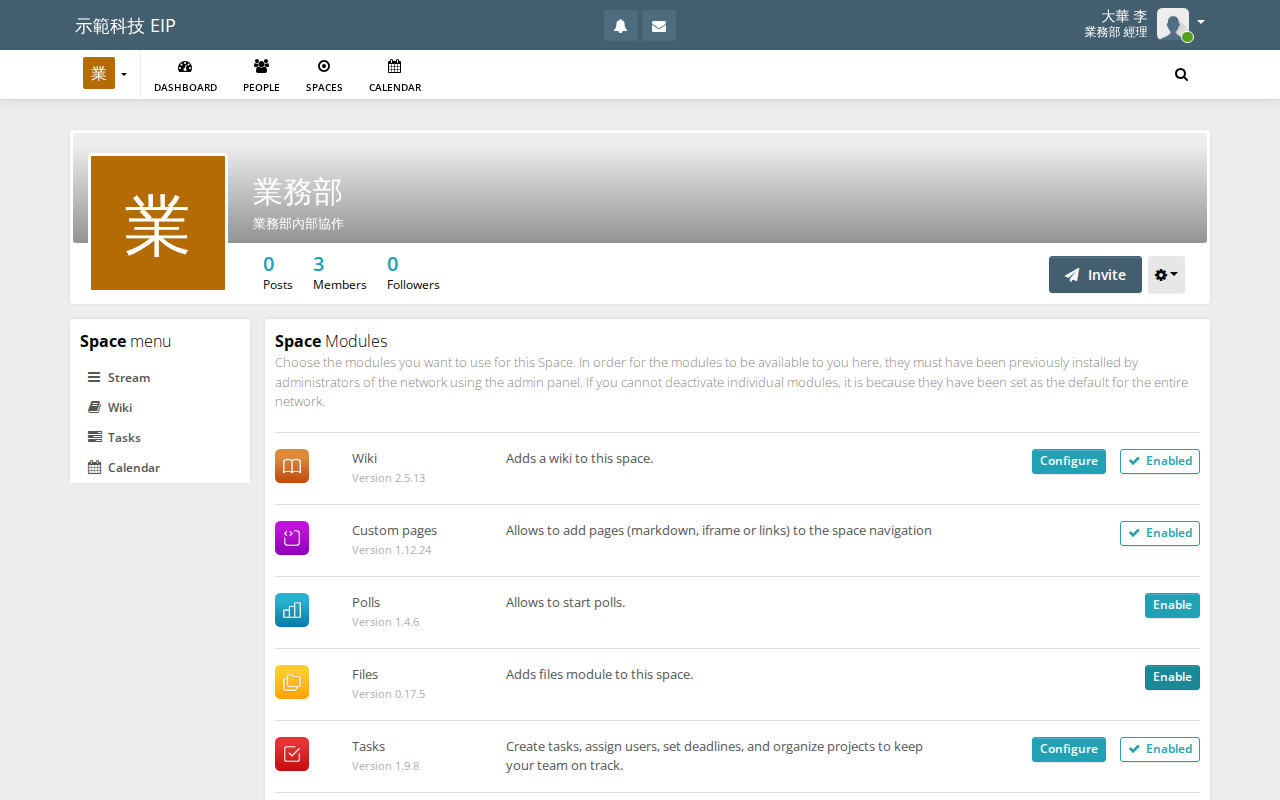Expand the user account menu arrow
Image resolution: width=1280 pixels, height=800 pixels.
point(1201,21)
